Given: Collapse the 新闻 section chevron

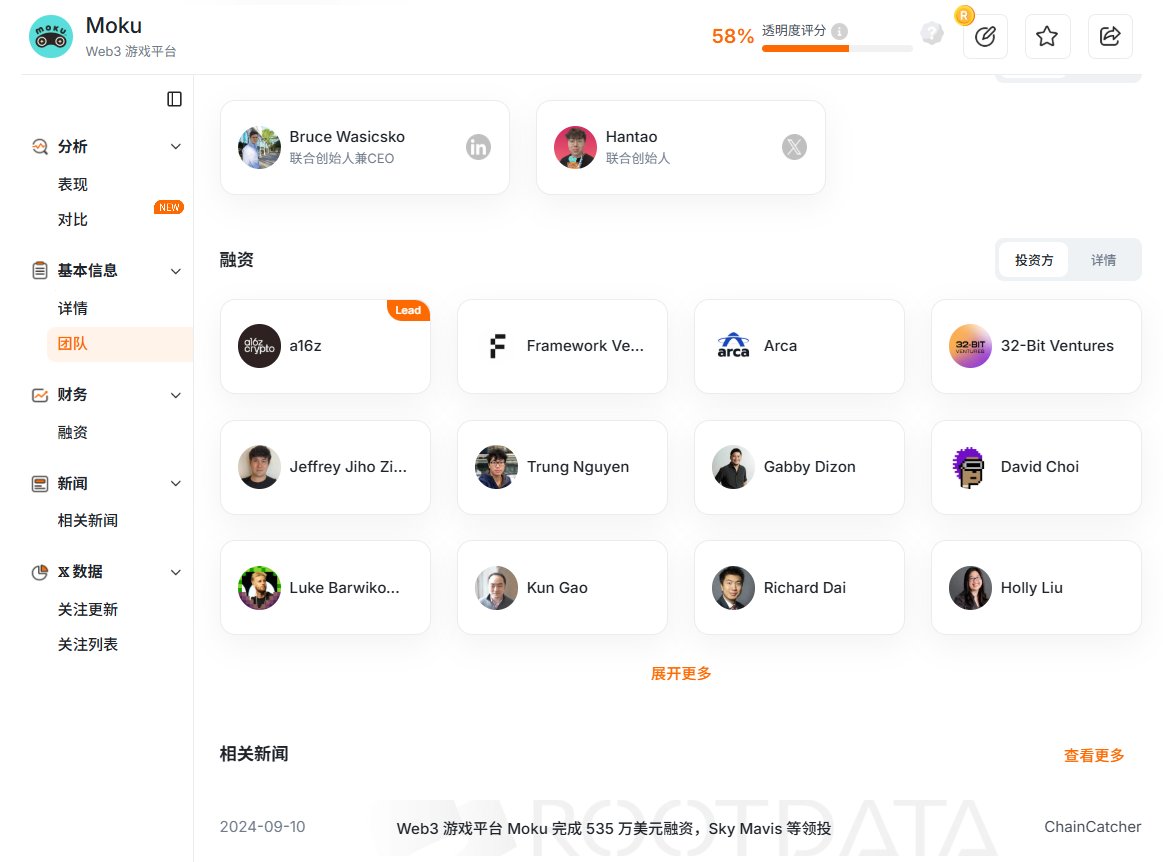Looking at the screenshot, I should point(176,484).
